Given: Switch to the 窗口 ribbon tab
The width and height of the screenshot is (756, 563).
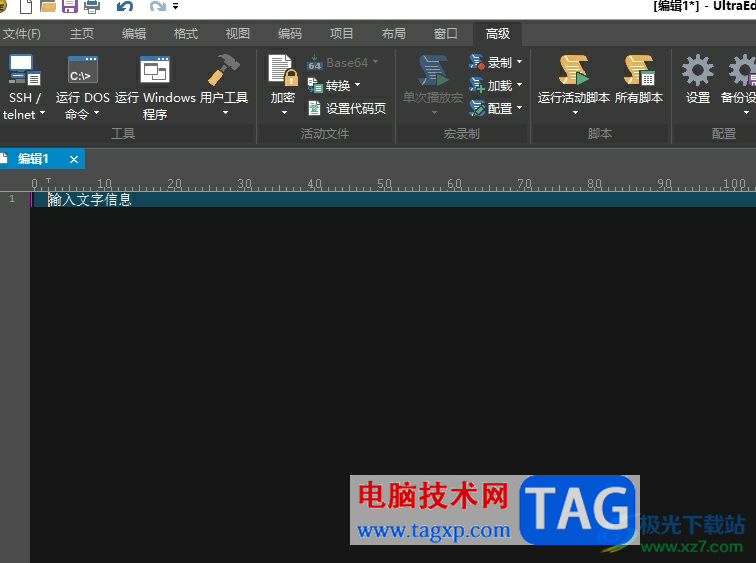Looking at the screenshot, I should tap(446, 34).
